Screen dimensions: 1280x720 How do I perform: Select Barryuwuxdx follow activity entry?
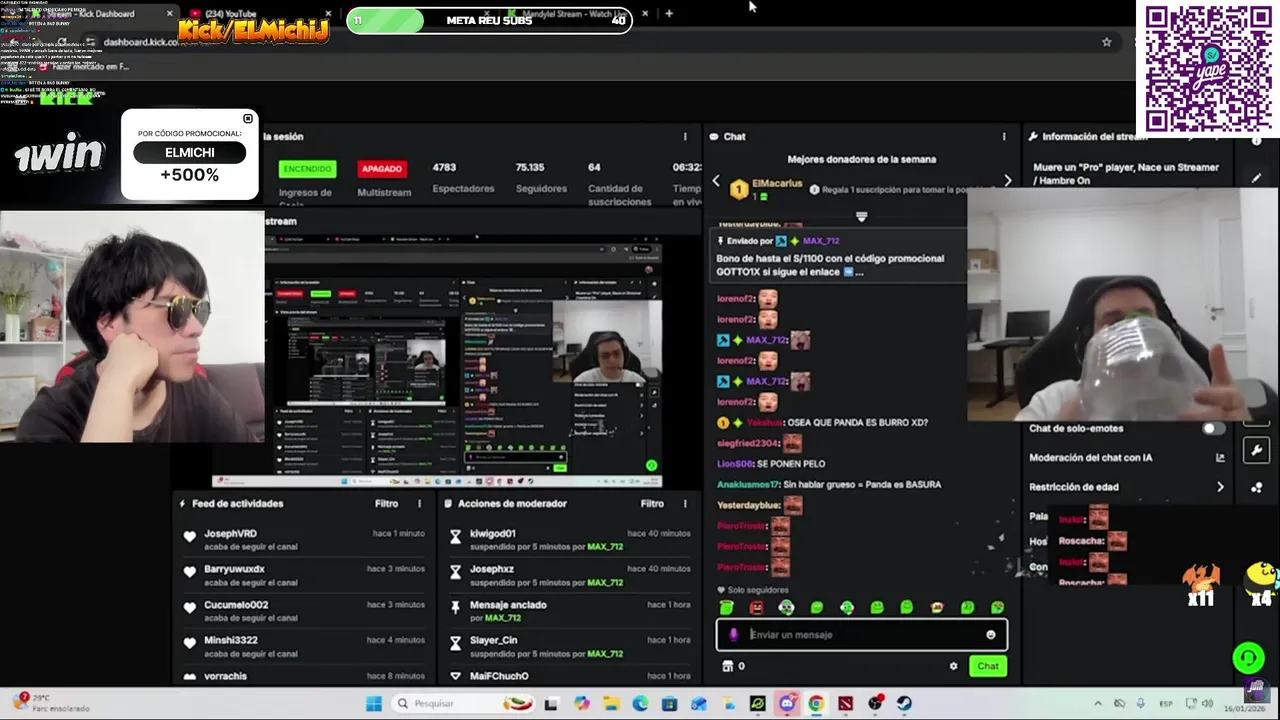tap(304, 575)
